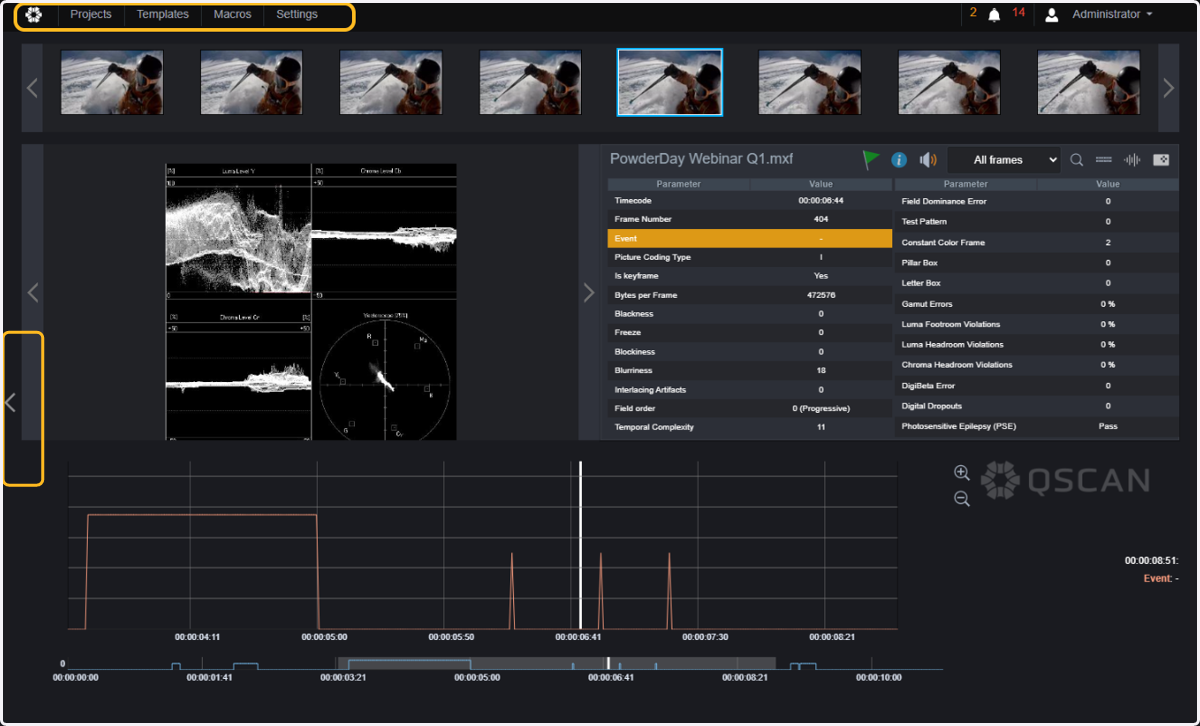The width and height of the screenshot is (1200, 726).
Task: Open the Templates menu
Action: 163,15
